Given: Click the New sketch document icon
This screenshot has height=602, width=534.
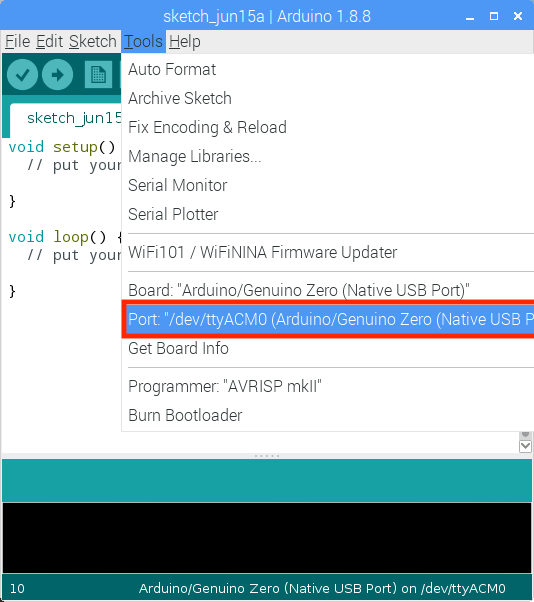Looking at the screenshot, I should point(98,75).
